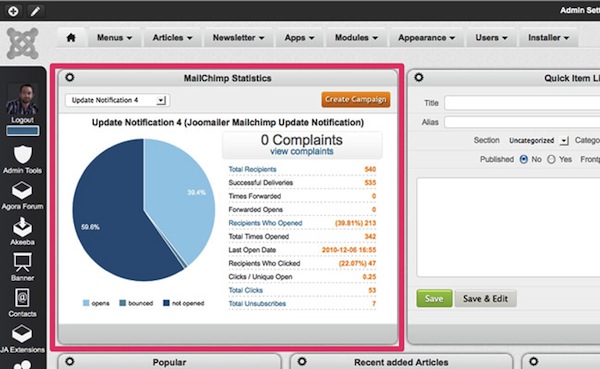Open the Users dropdown menu
This screenshot has width=600, height=369.
491,38
